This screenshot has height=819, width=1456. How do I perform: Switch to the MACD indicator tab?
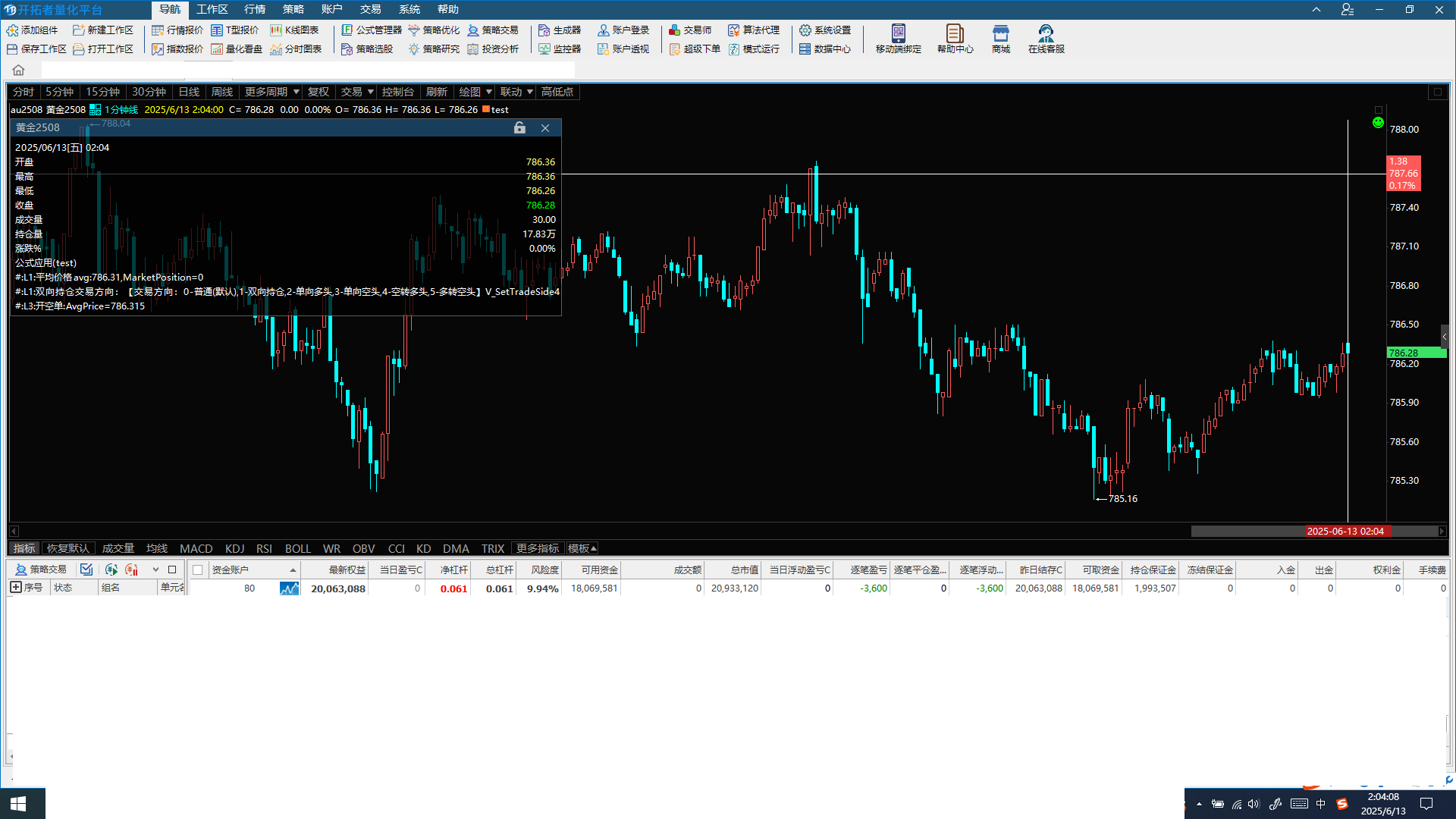point(196,548)
